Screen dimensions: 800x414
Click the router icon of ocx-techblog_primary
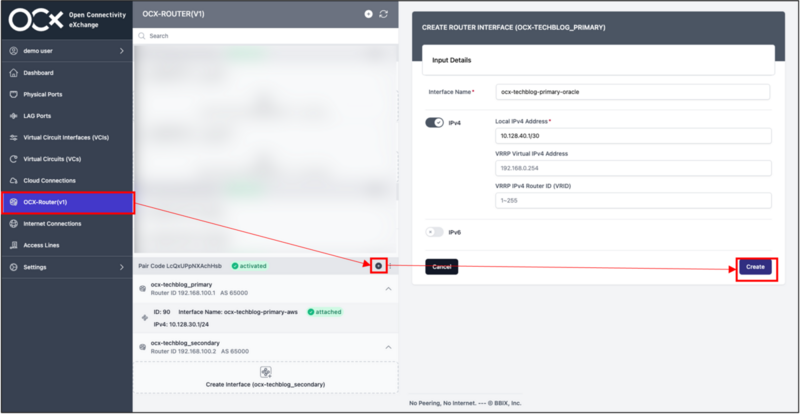[x=142, y=289]
